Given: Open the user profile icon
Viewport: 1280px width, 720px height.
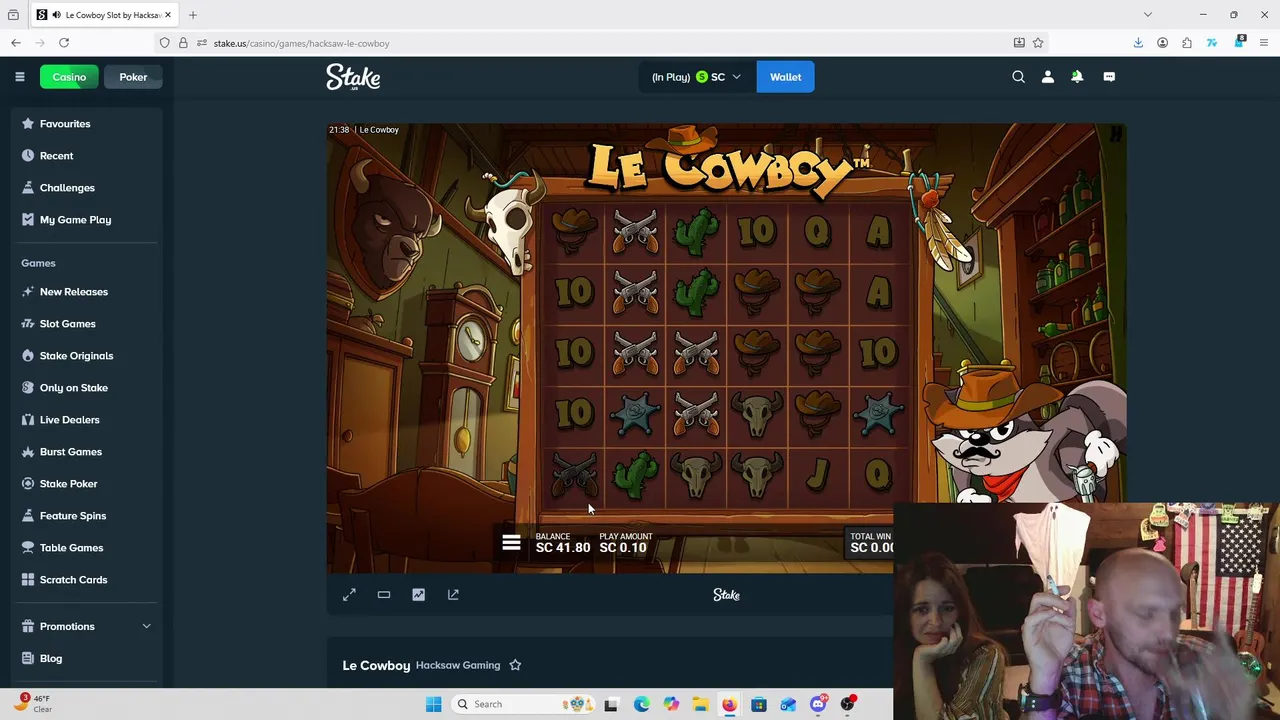Looking at the screenshot, I should tap(1047, 77).
